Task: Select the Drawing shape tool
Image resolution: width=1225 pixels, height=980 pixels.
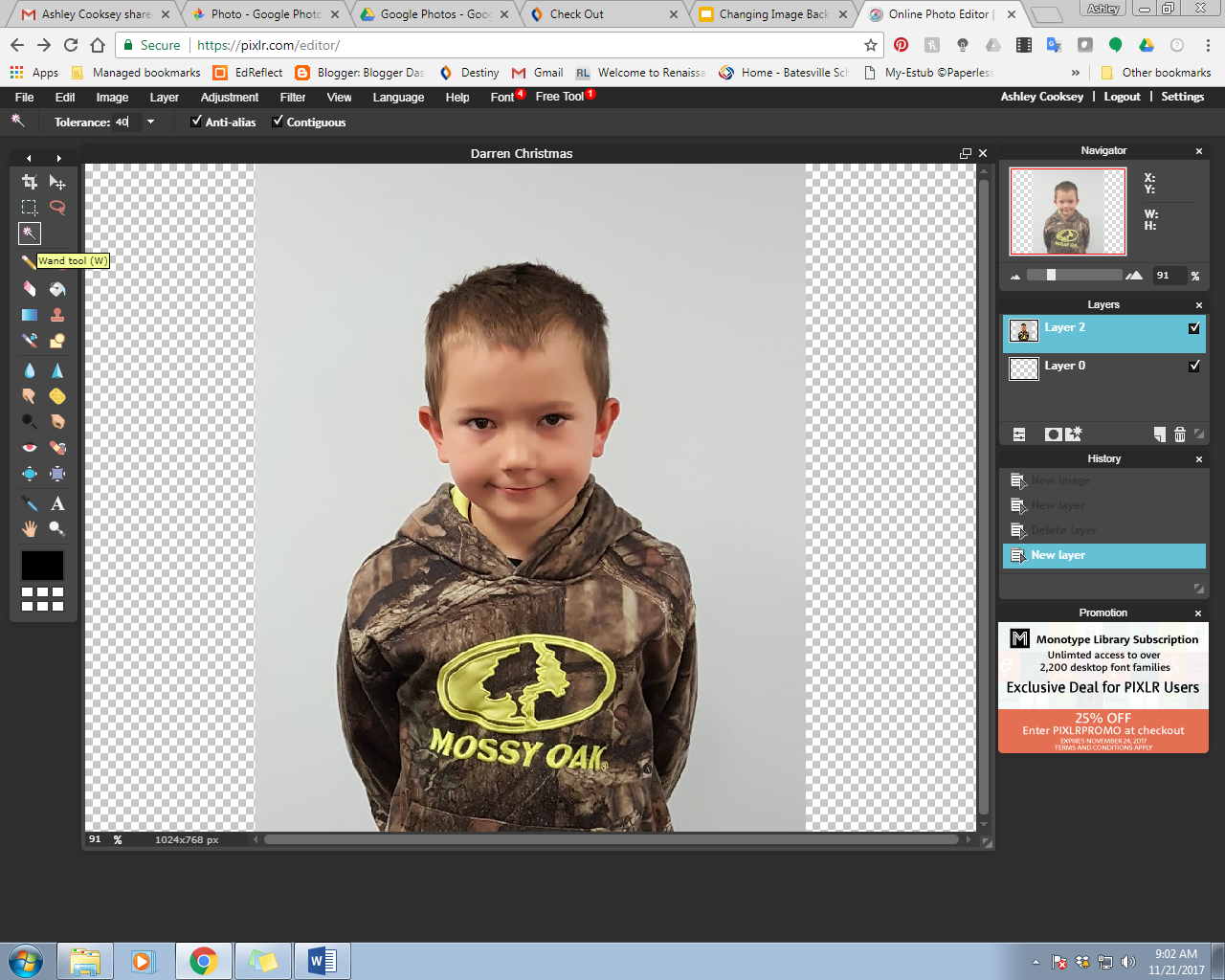Action: 57,341
